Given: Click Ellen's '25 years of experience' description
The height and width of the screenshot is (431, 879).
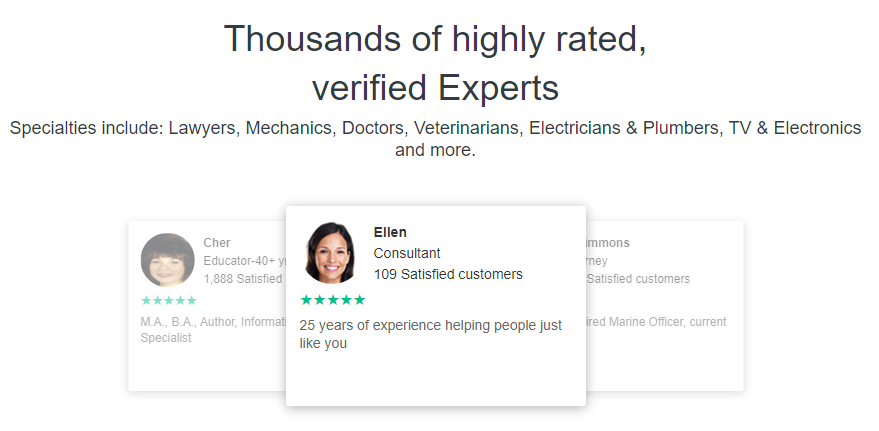Looking at the screenshot, I should coord(431,334).
